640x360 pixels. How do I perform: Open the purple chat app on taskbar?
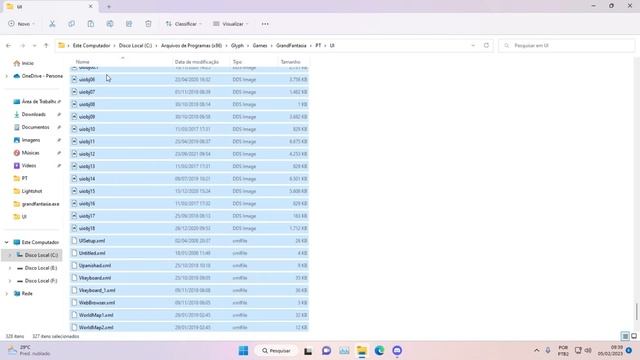coord(397,351)
